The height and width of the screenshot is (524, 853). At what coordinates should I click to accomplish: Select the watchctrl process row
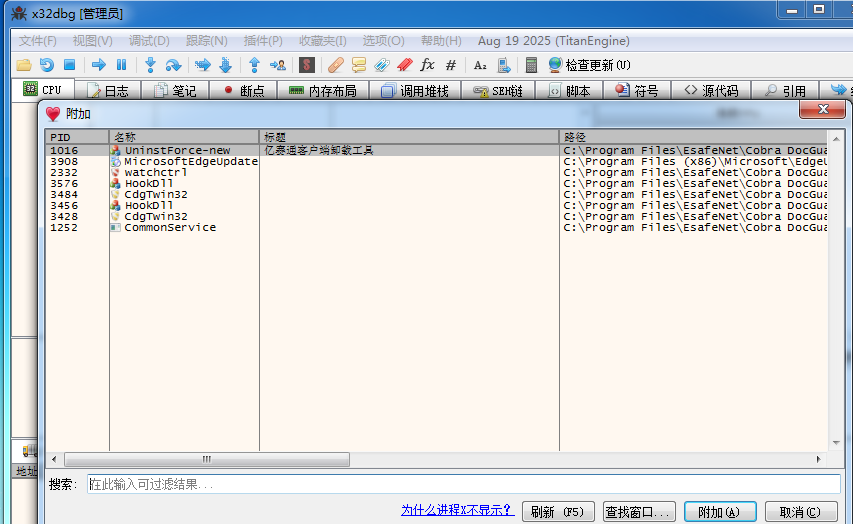[437, 172]
